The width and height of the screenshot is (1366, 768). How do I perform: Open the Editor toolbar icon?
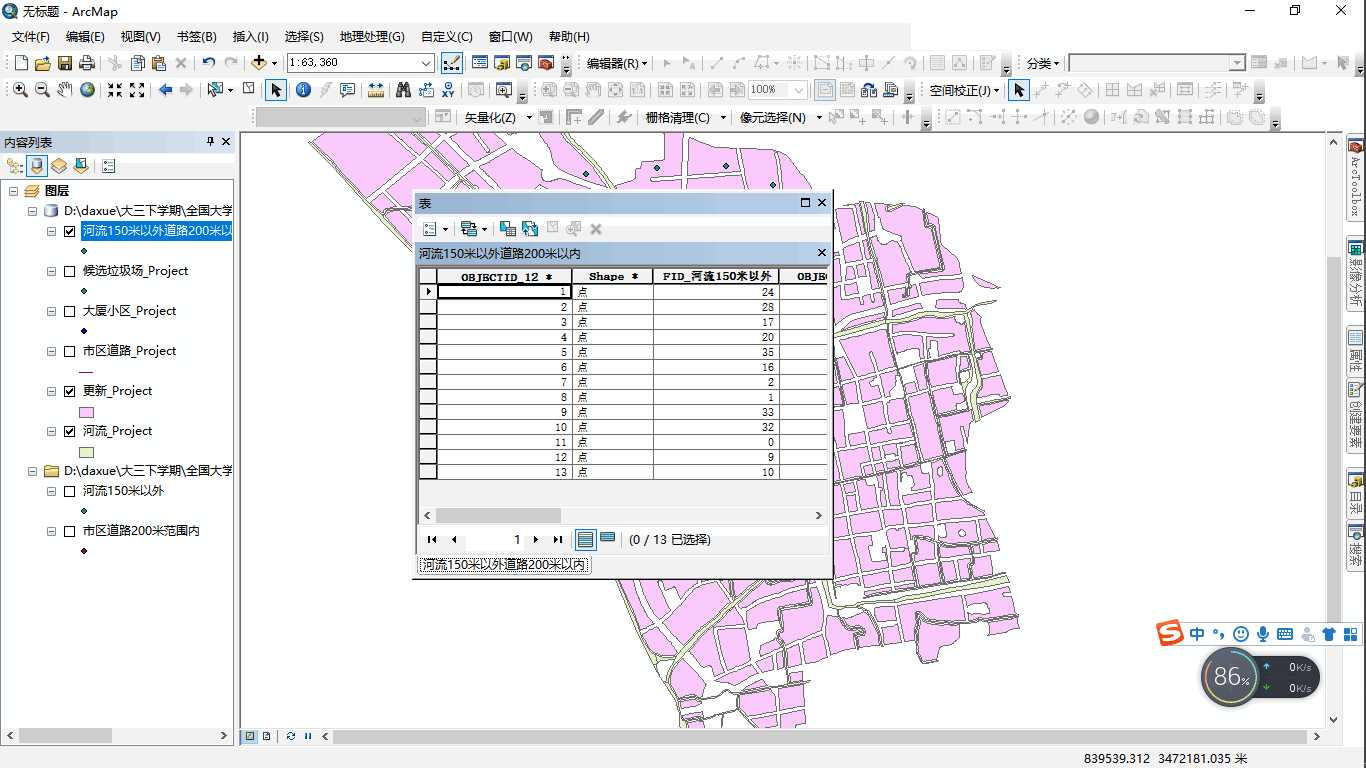coord(452,63)
